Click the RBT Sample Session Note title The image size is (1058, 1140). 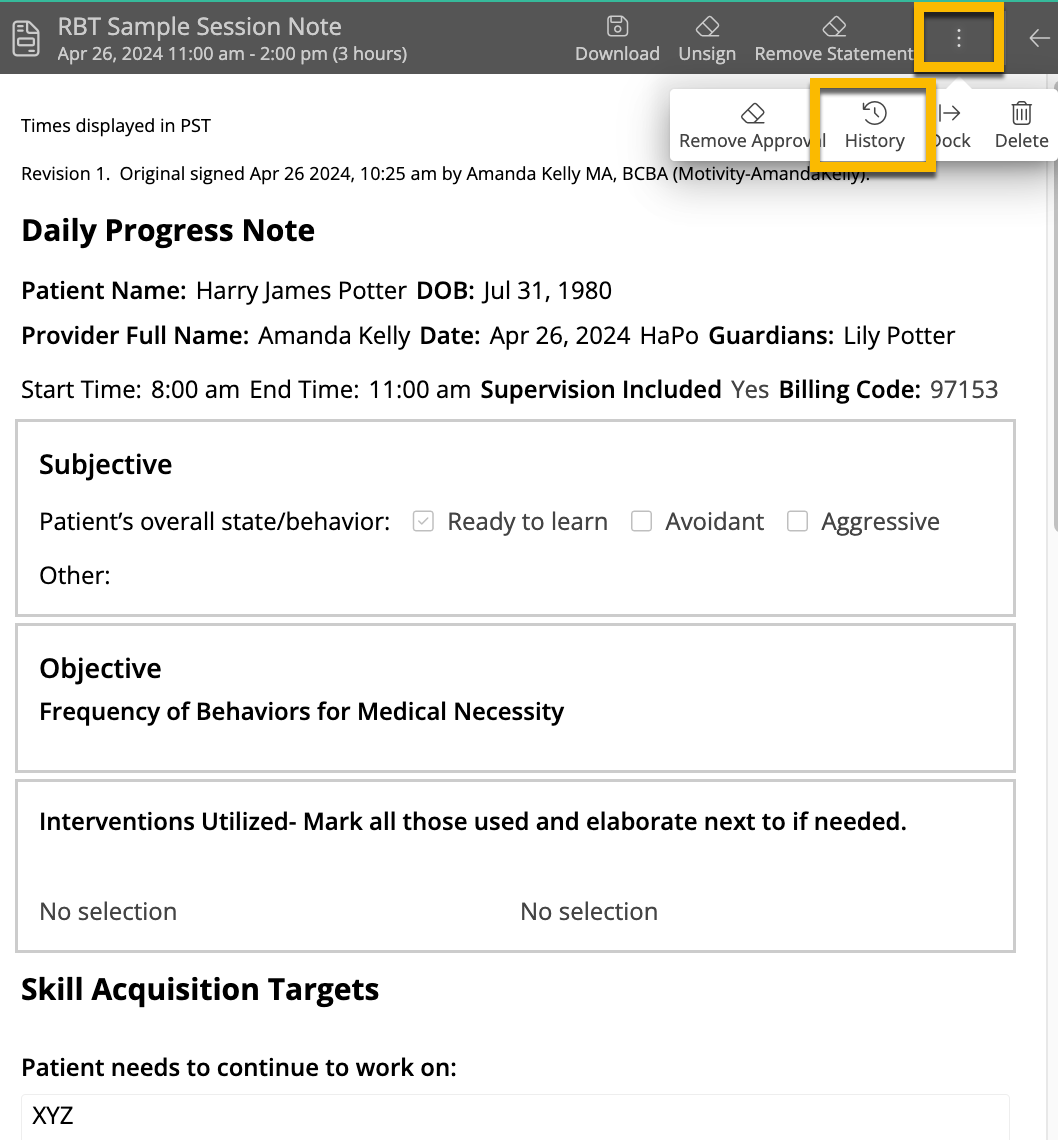(199, 27)
